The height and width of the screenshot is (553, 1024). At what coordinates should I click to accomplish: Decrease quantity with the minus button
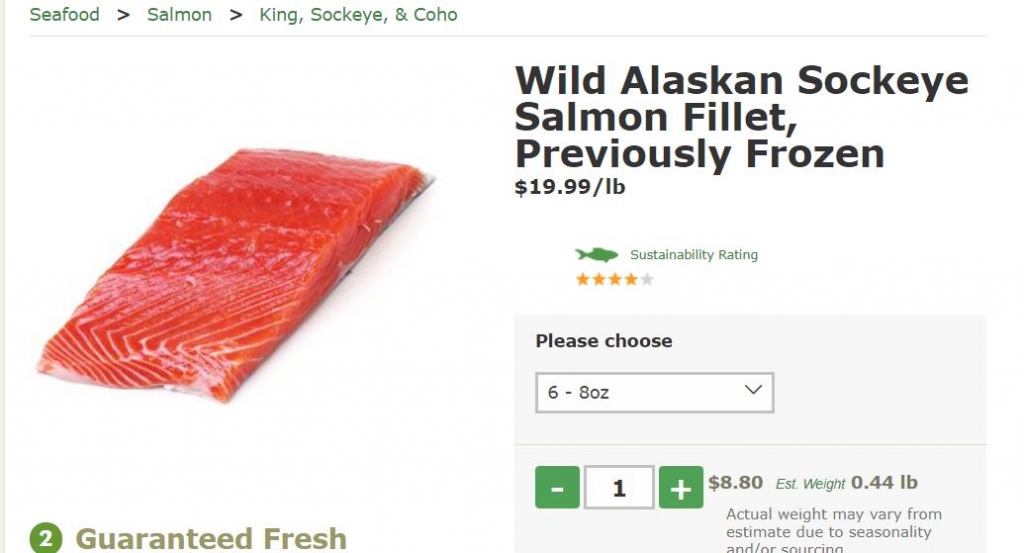pyautogui.click(x=557, y=487)
